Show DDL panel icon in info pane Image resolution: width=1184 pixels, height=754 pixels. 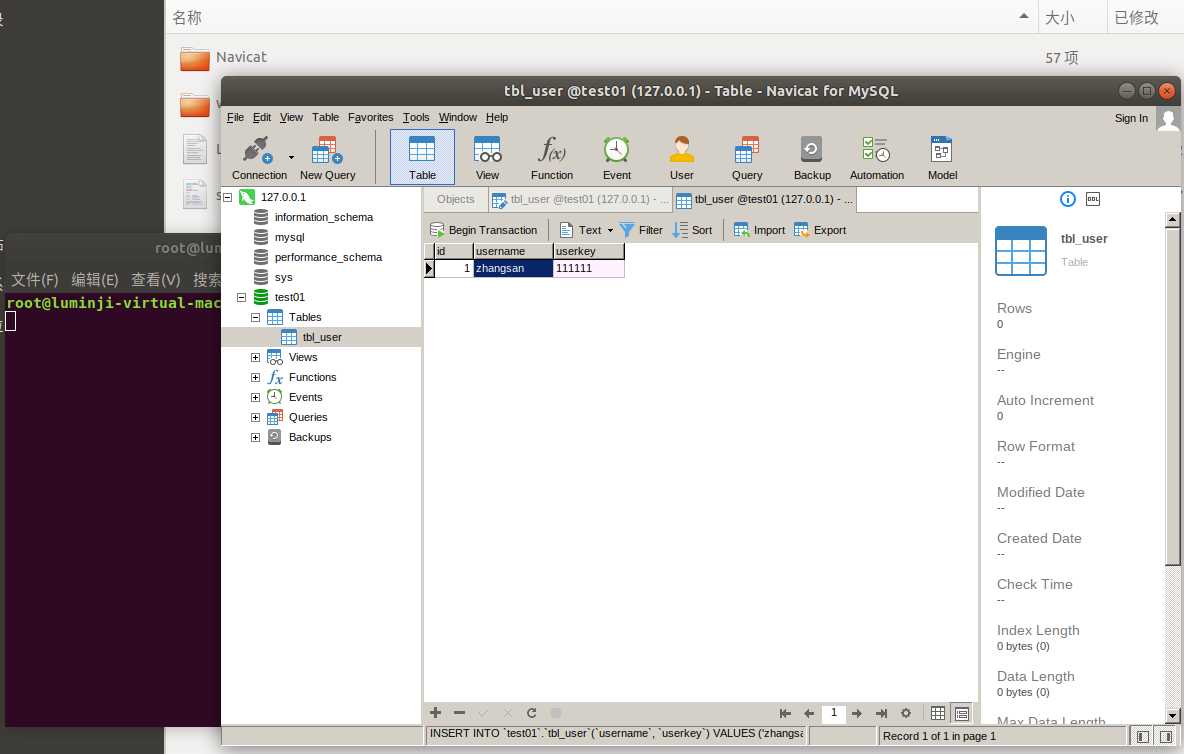coord(1093,199)
